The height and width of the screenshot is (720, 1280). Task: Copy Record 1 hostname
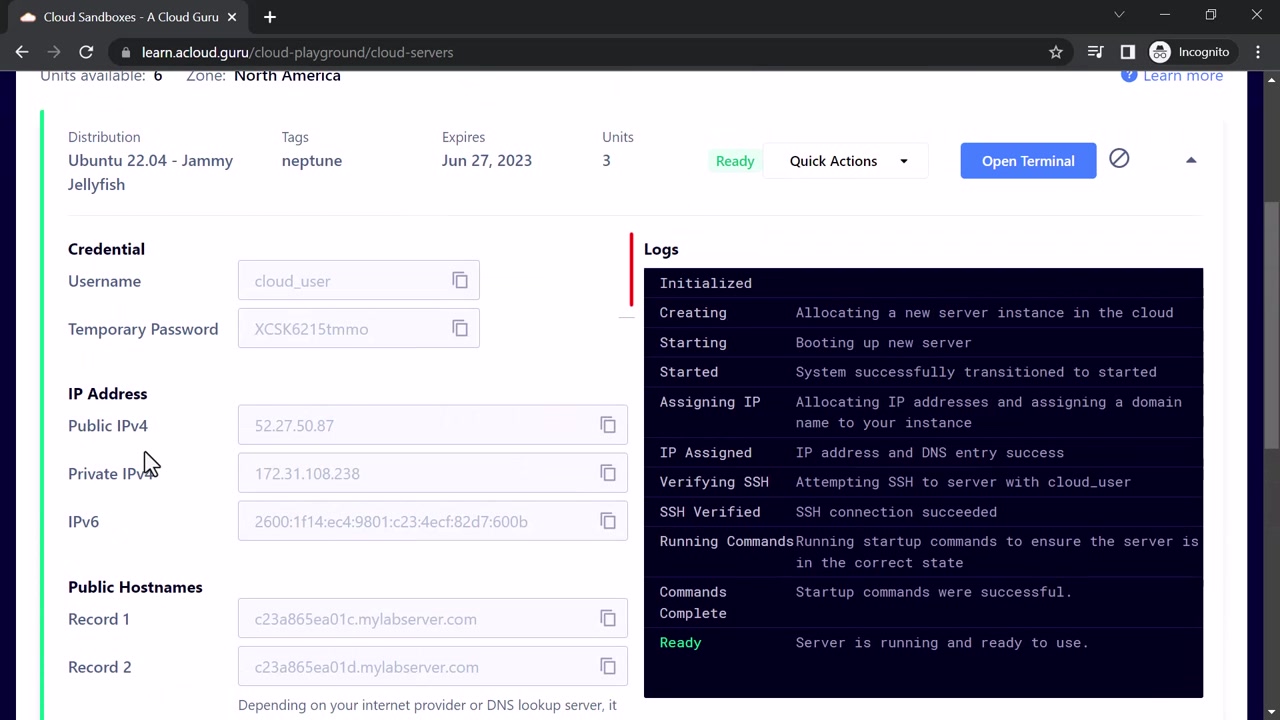pos(608,619)
